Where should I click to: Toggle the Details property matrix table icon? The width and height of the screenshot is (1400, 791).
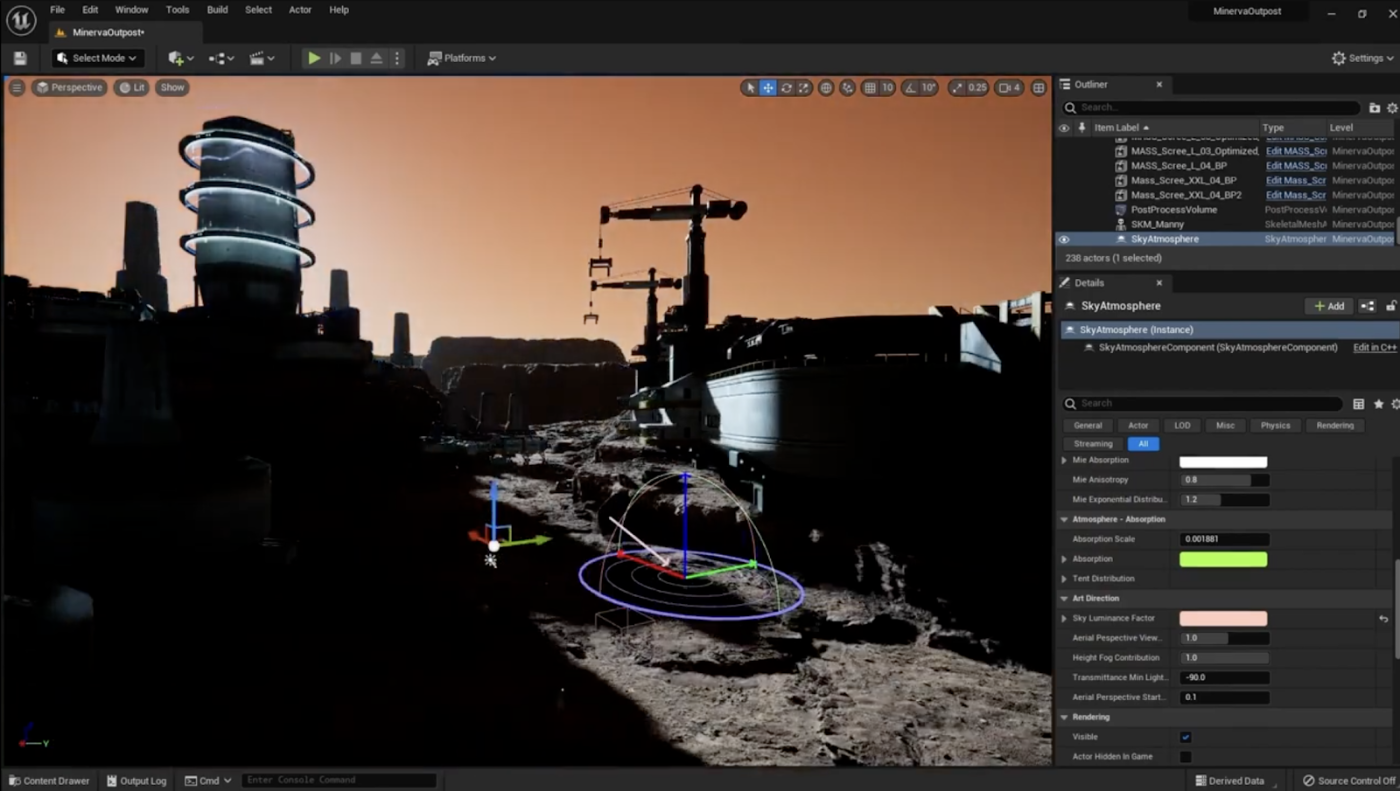(1359, 404)
